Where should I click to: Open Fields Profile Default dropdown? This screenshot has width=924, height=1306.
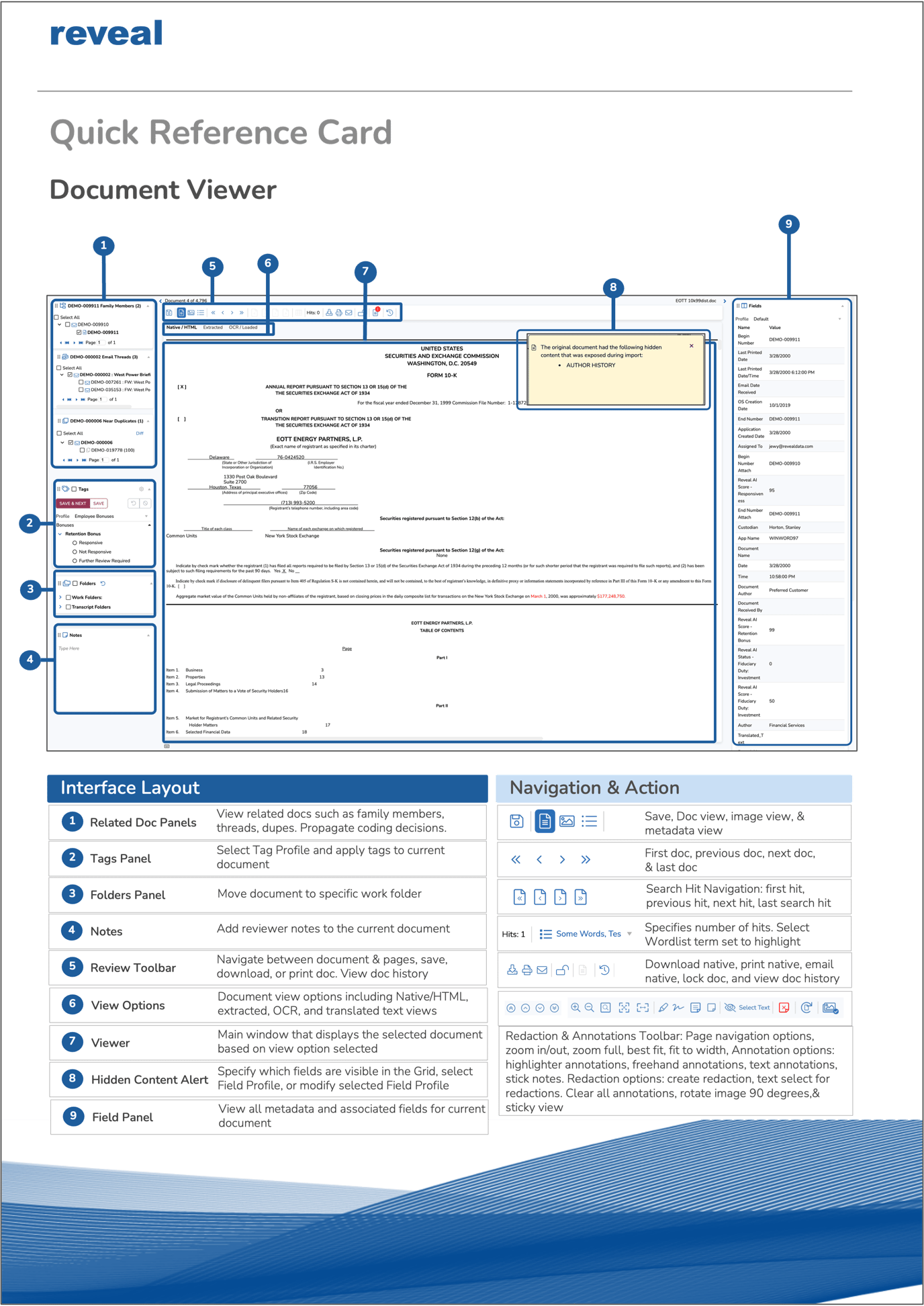[x=797, y=319]
